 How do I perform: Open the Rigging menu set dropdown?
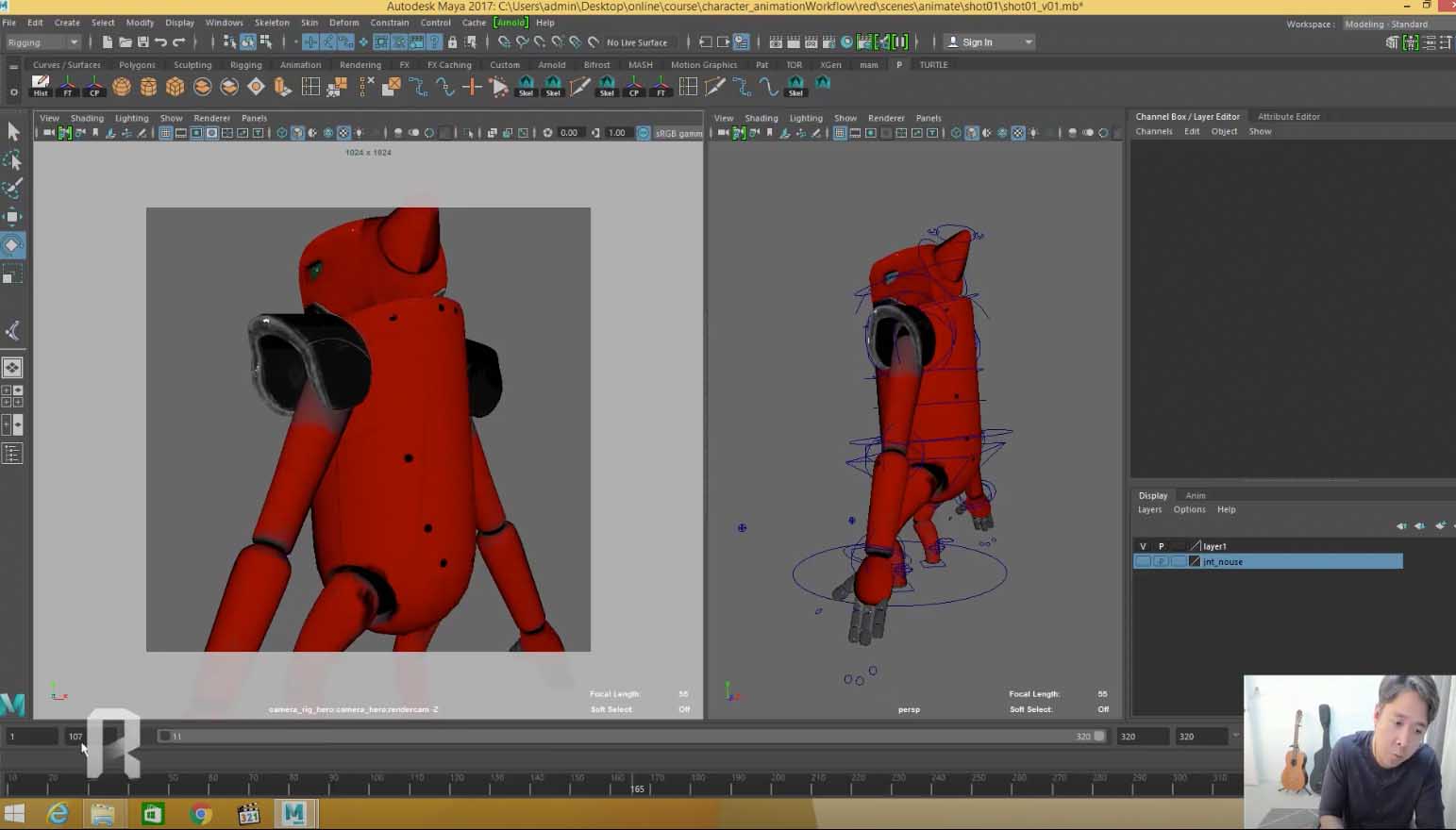(x=42, y=42)
